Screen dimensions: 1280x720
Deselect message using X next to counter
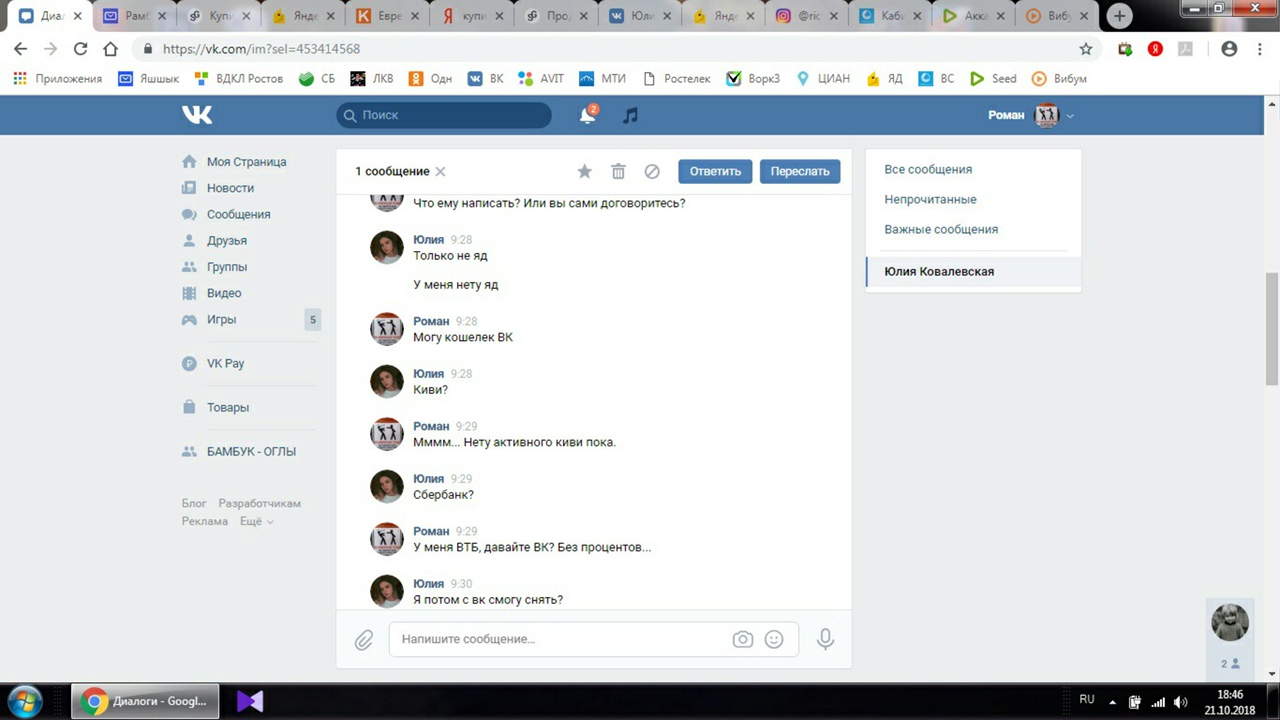(440, 171)
